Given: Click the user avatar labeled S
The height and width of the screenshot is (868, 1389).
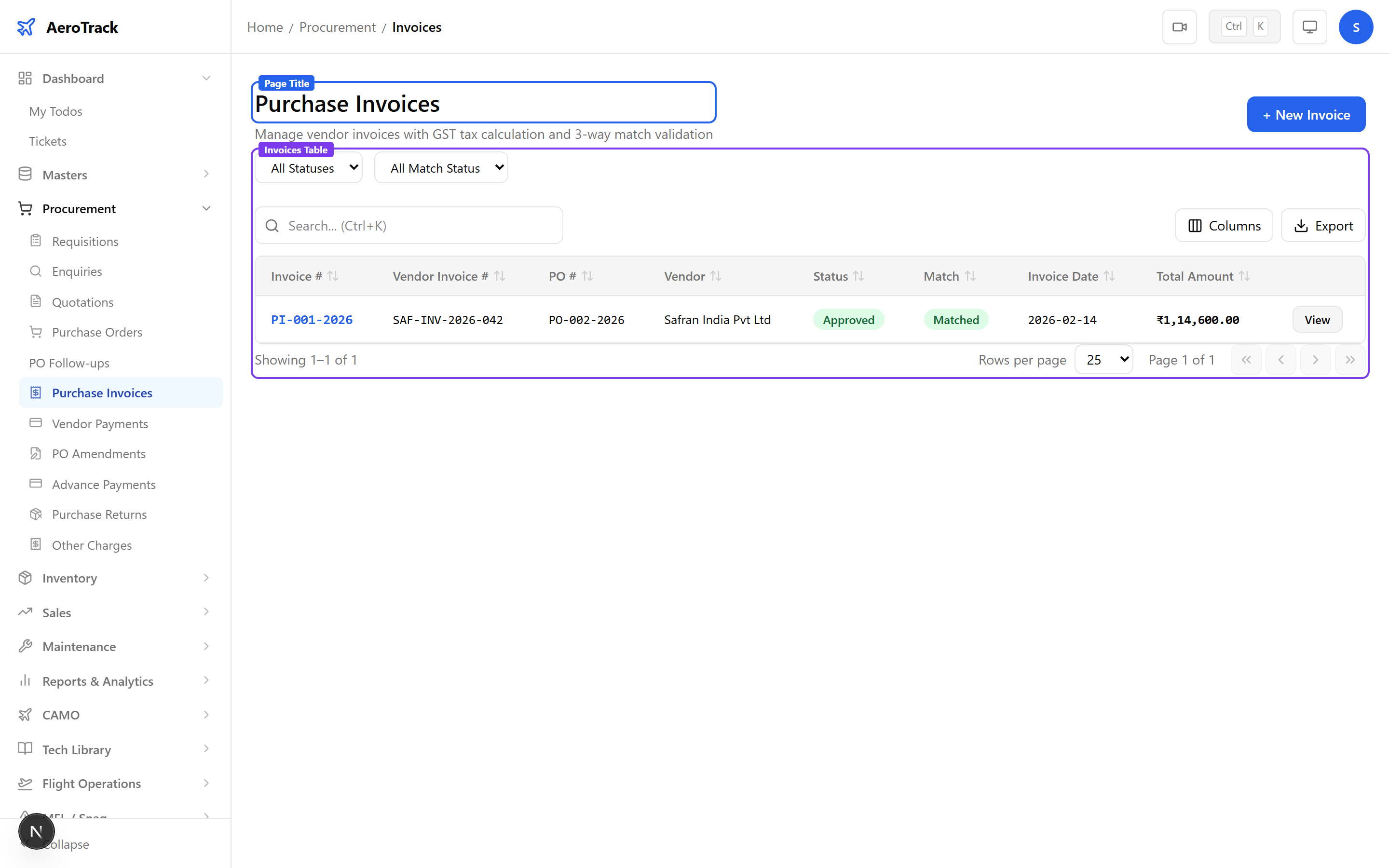Looking at the screenshot, I should 1356,27.
